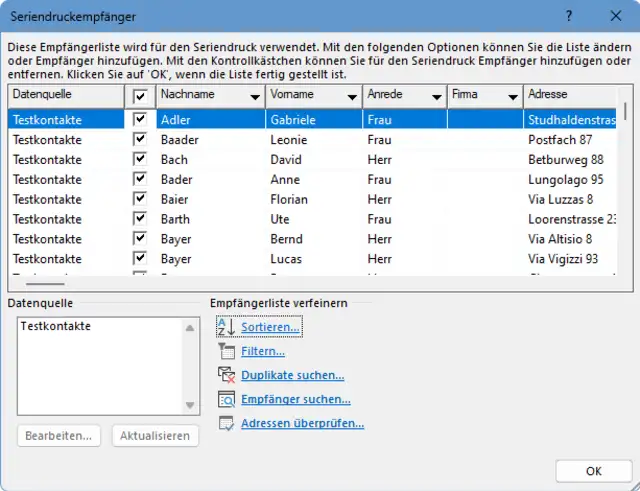The image size is (640, 491).
Task: Click the find recipient magnifier icon
Action: [x=226, y=399]
